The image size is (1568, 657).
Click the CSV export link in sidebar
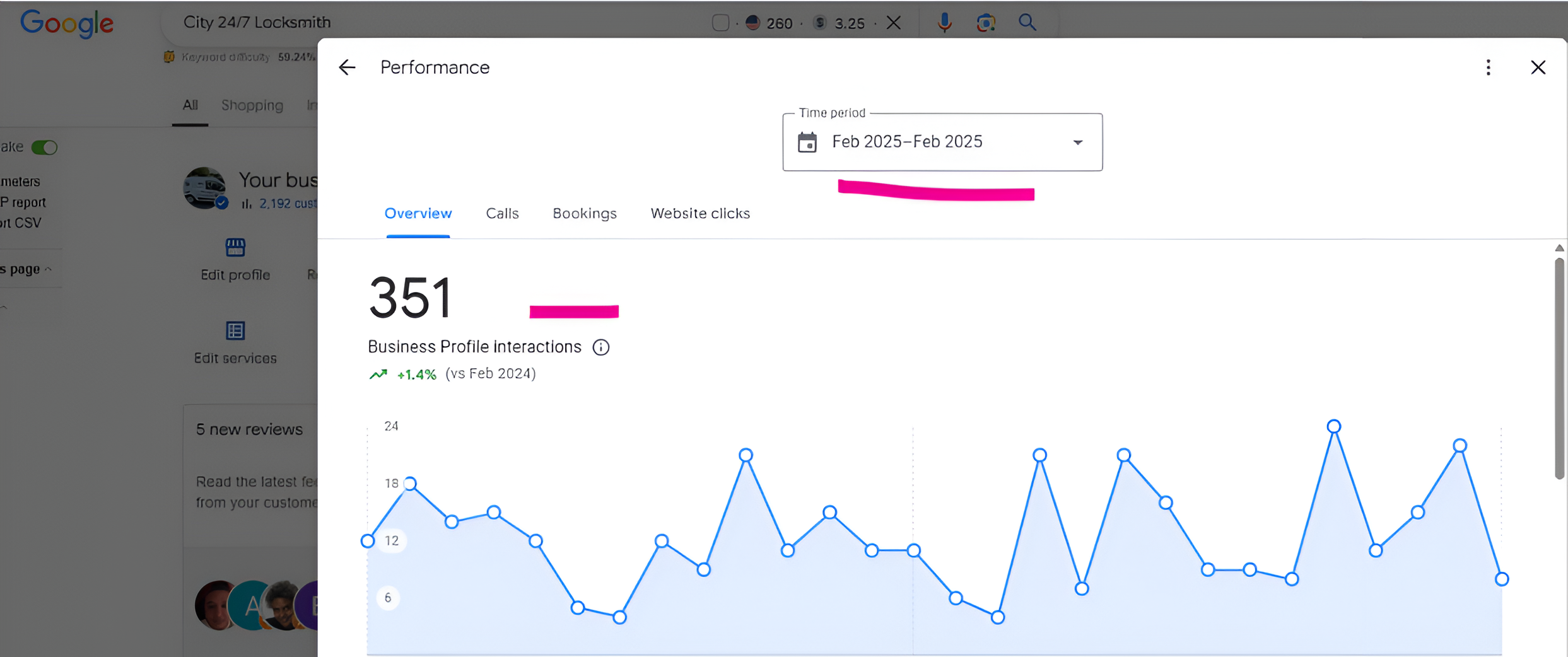(21, 223)
